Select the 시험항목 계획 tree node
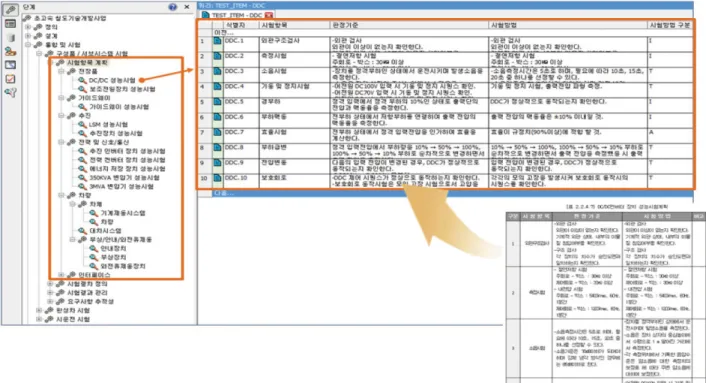The width and height of the screenshot is (706, 383). pos(87,63)
